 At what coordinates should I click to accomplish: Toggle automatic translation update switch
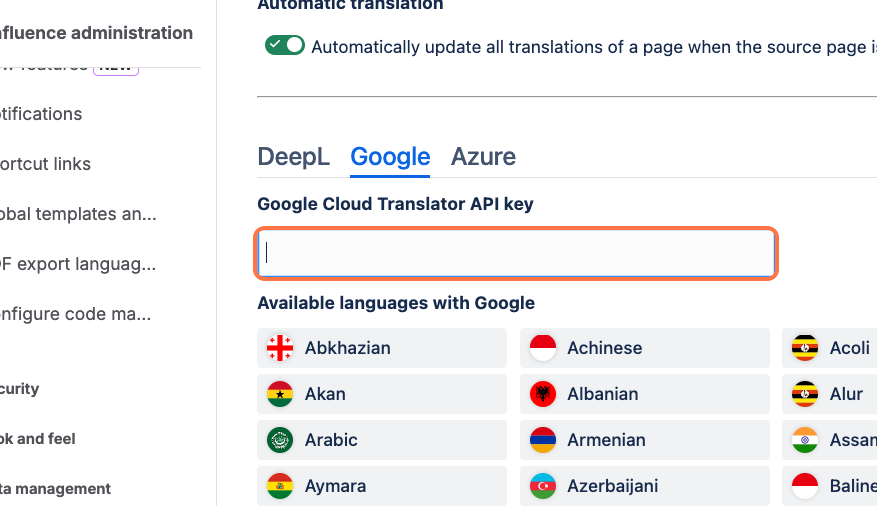[x=285, y=46]
